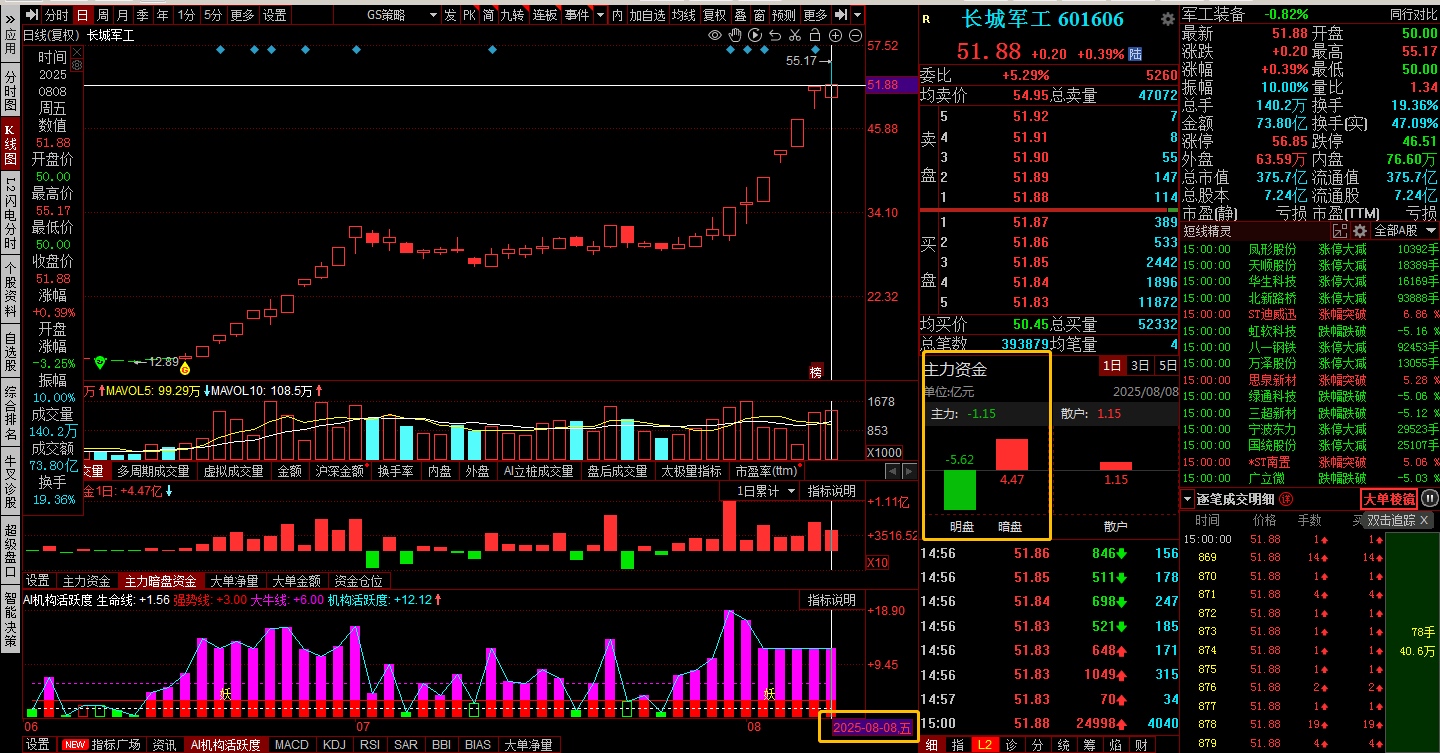Click the NEW 指标广场 badge button
Image resolution: width=1440 pixels, height=753 pixels.
pyautogui.click(x=101, y=745)
